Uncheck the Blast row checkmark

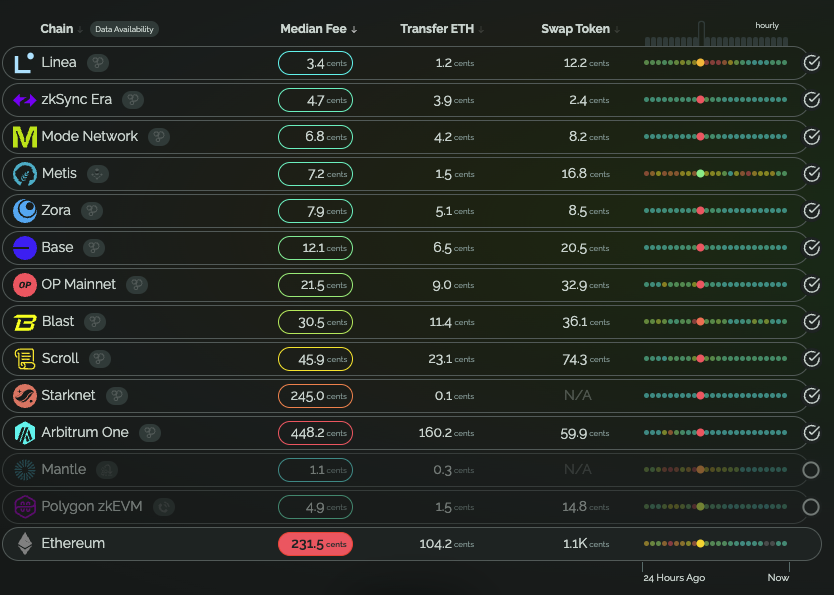[812, 322]
